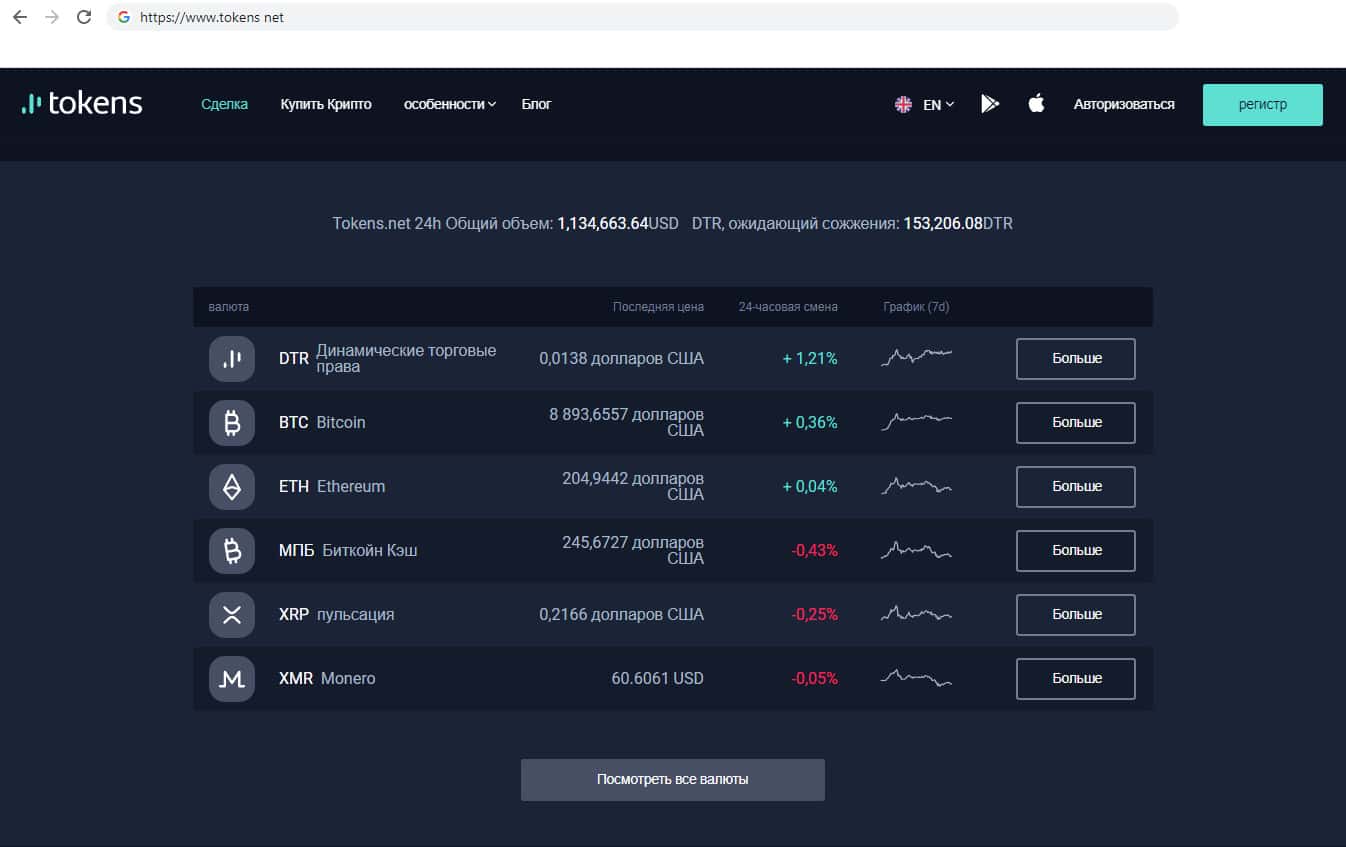
Task: Go back using browser back arrow
Action: (19, 17)
